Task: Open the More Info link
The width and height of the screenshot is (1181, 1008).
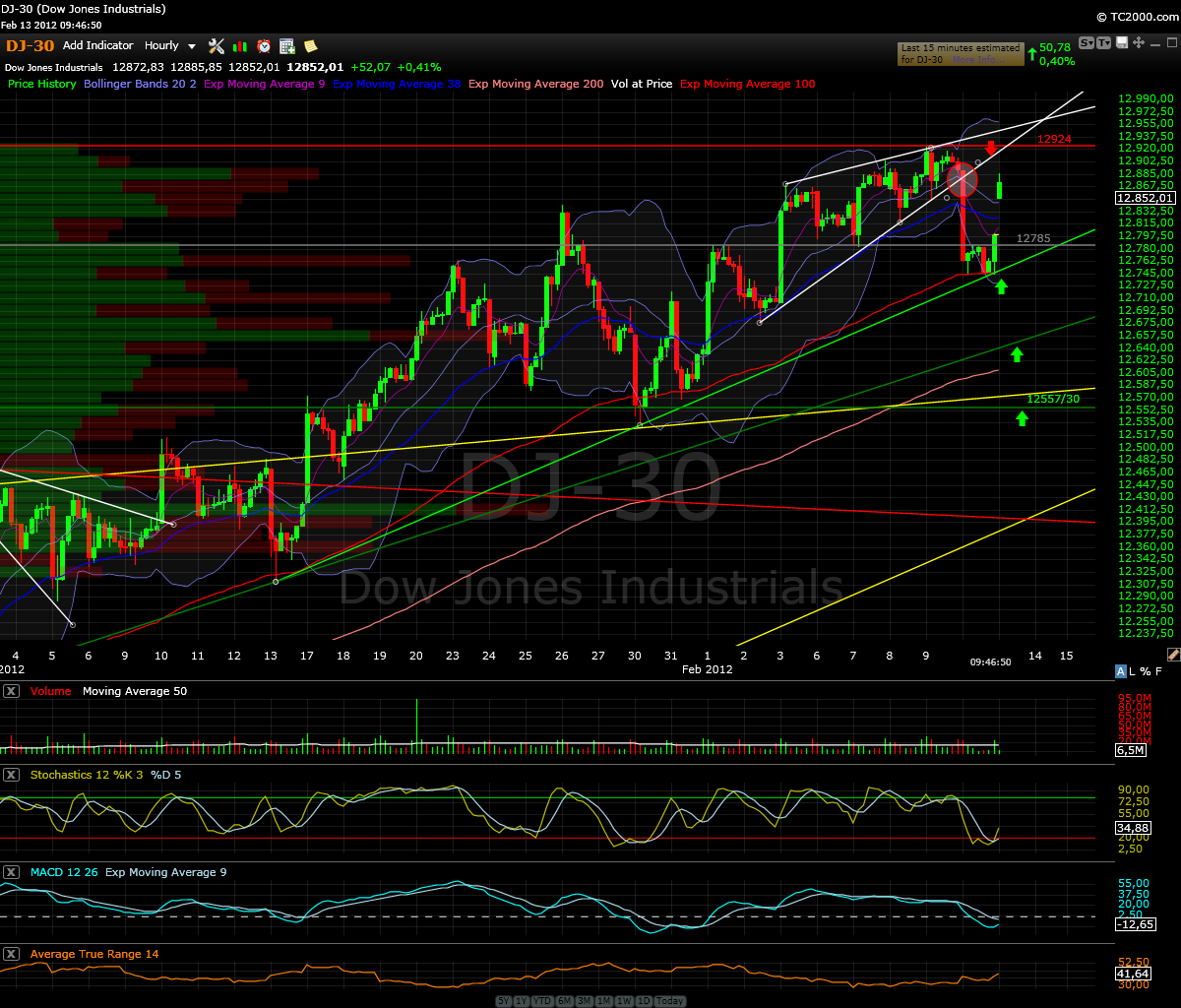Action: 978,60
